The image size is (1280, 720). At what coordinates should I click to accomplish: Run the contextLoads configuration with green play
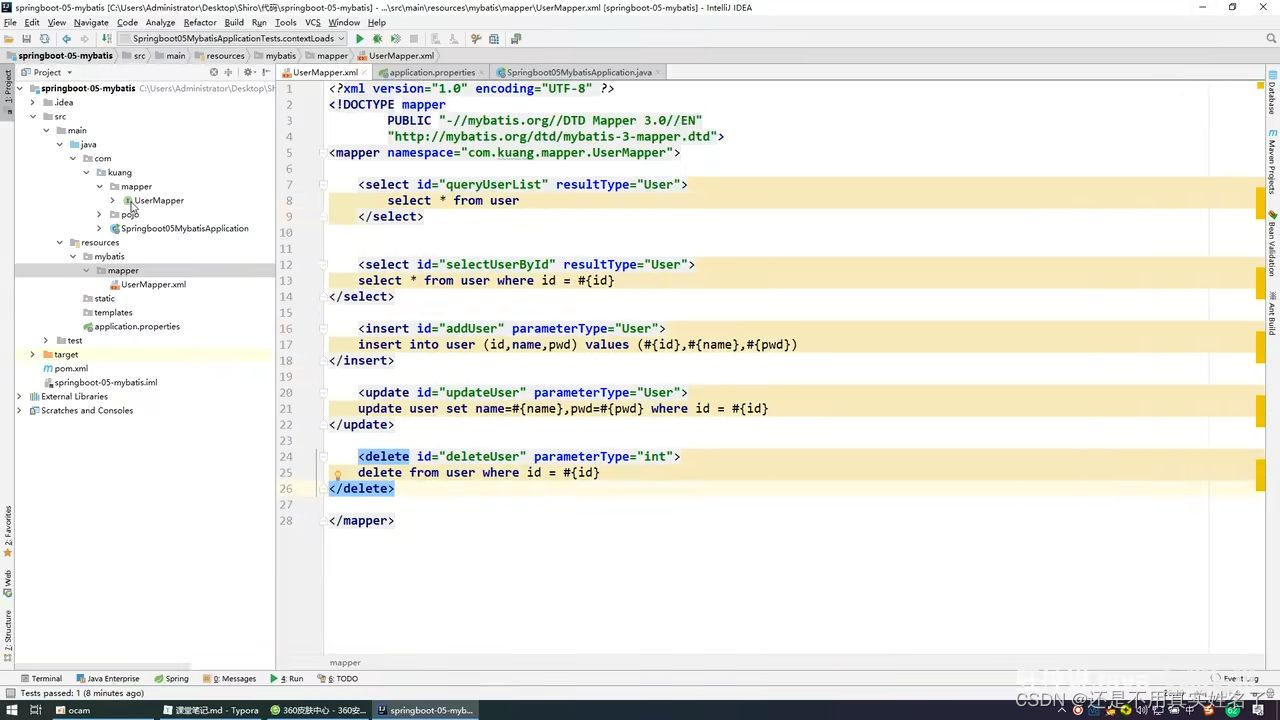click(360, 39)
